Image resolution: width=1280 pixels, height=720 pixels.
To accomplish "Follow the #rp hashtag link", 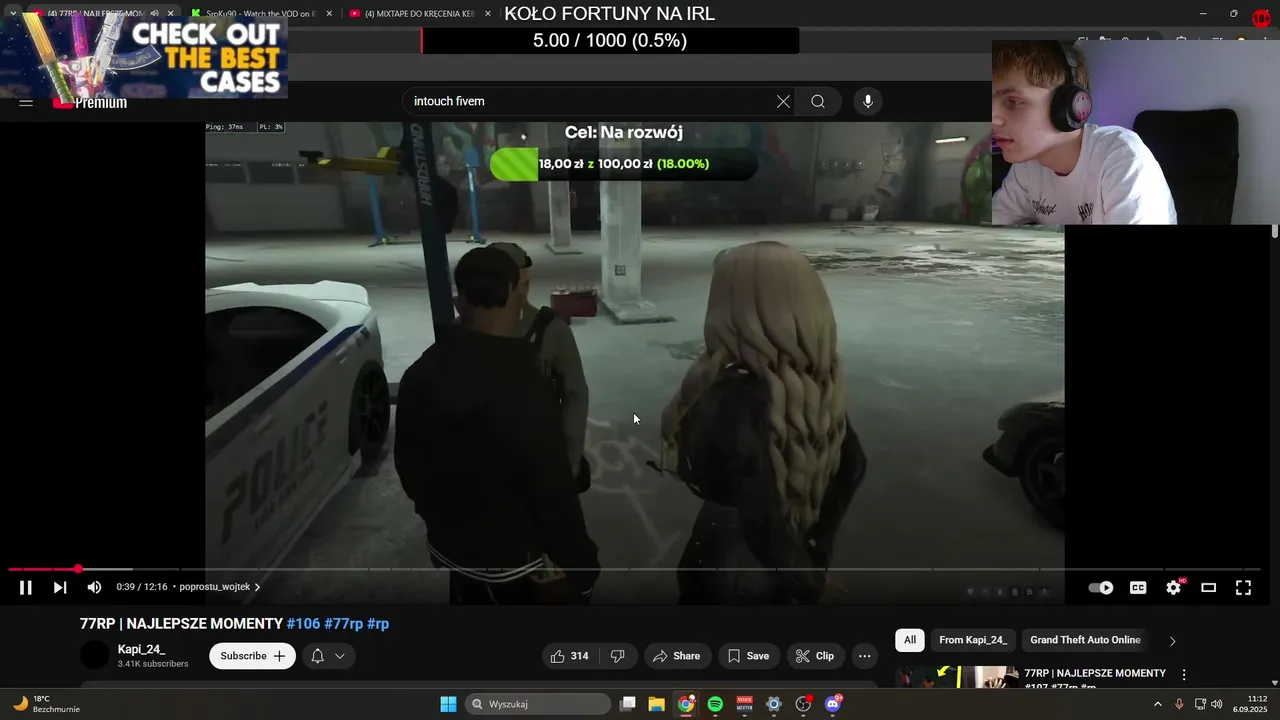I will tap(378, 623).
